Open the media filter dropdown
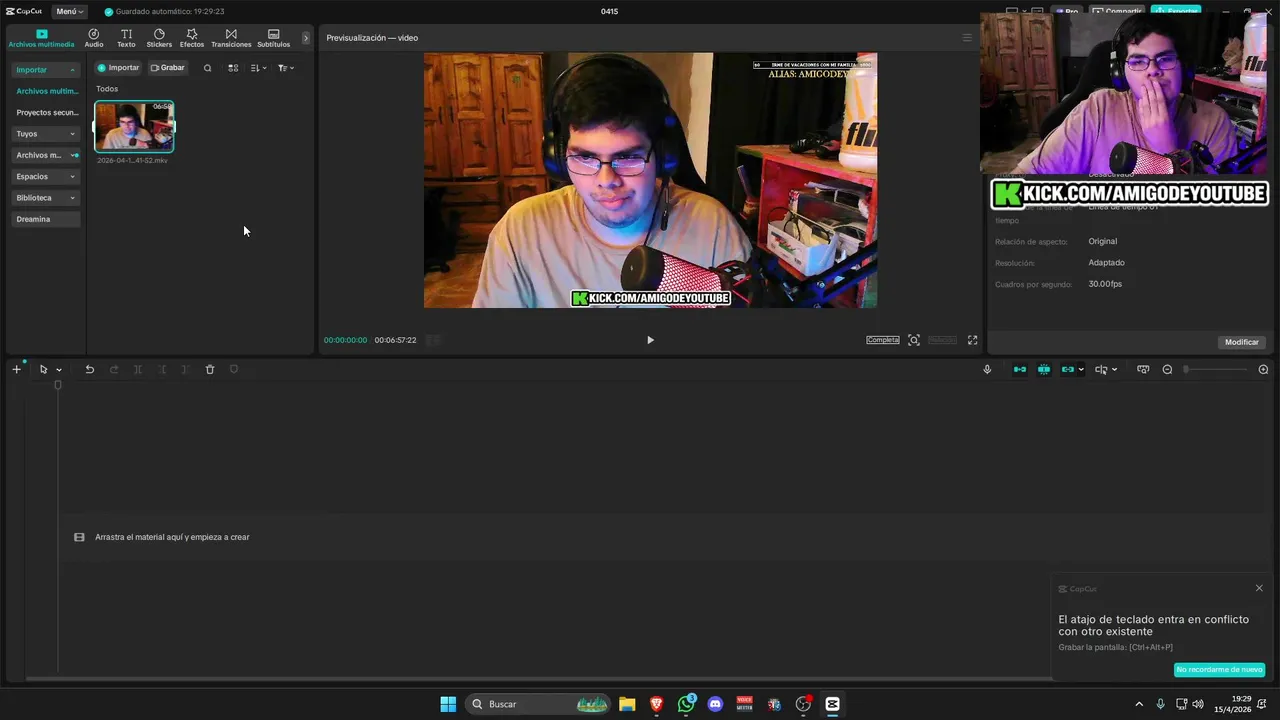 [x=285, y=68]
